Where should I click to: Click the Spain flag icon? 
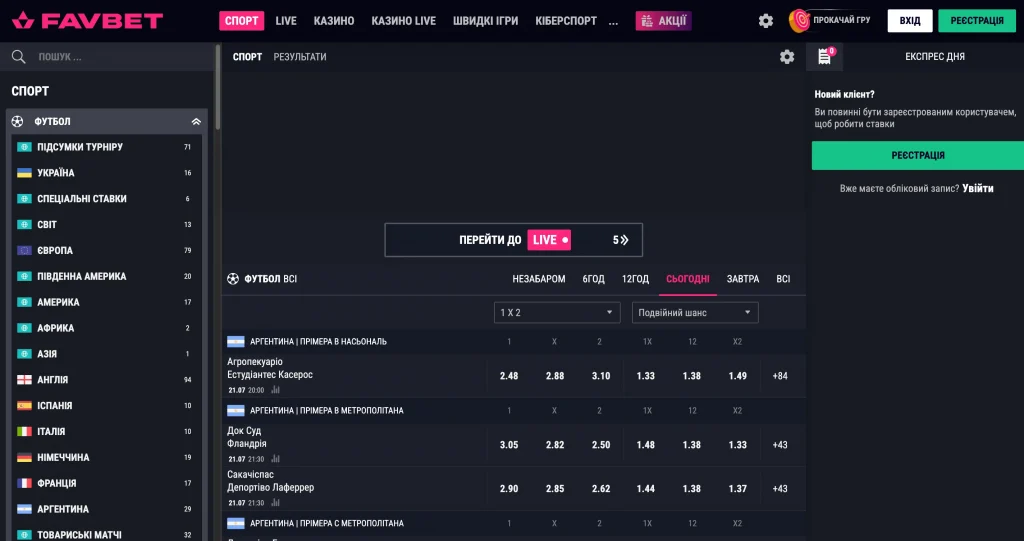24,406
